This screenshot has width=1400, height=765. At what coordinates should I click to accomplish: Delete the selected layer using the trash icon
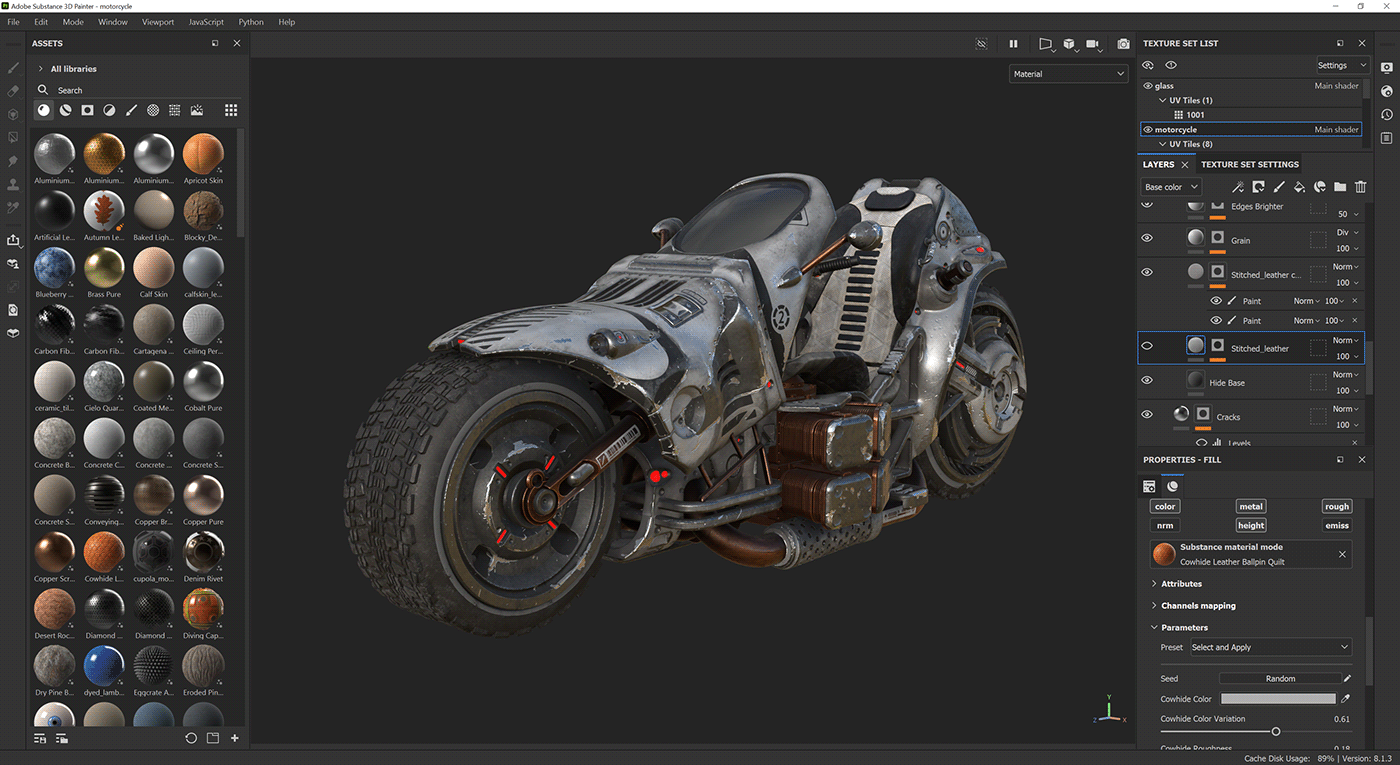(x=1360, y=187)
